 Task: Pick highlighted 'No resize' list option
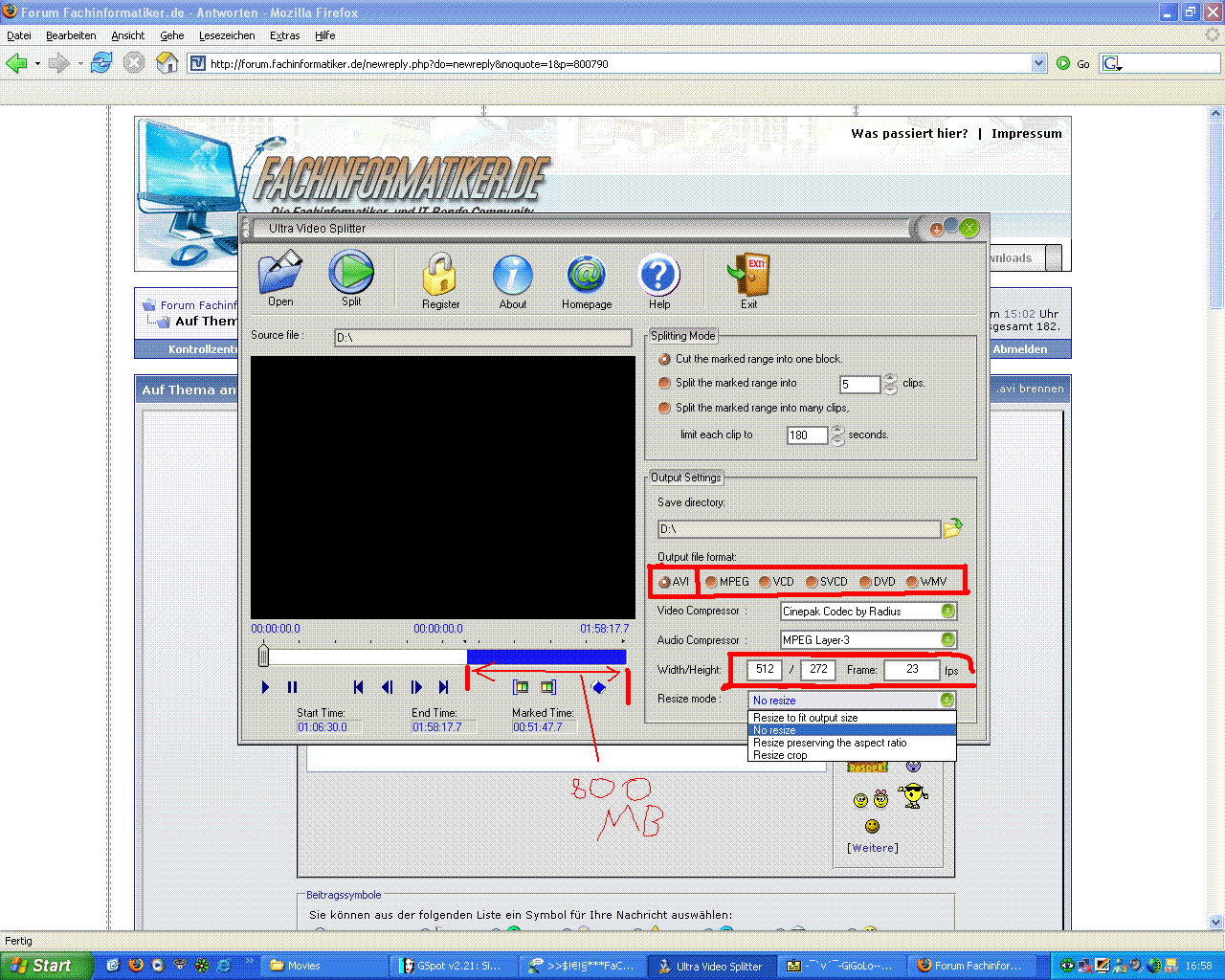(852, 730)
